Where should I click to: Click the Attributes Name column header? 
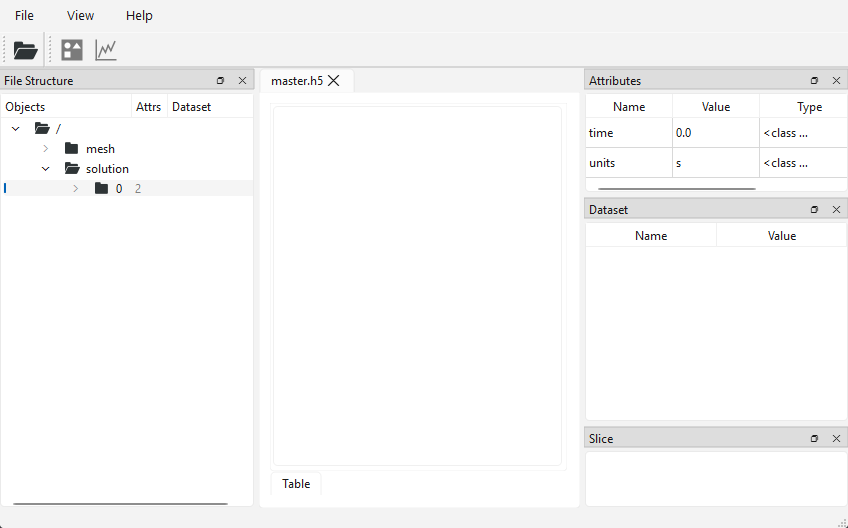coord(629,107)
